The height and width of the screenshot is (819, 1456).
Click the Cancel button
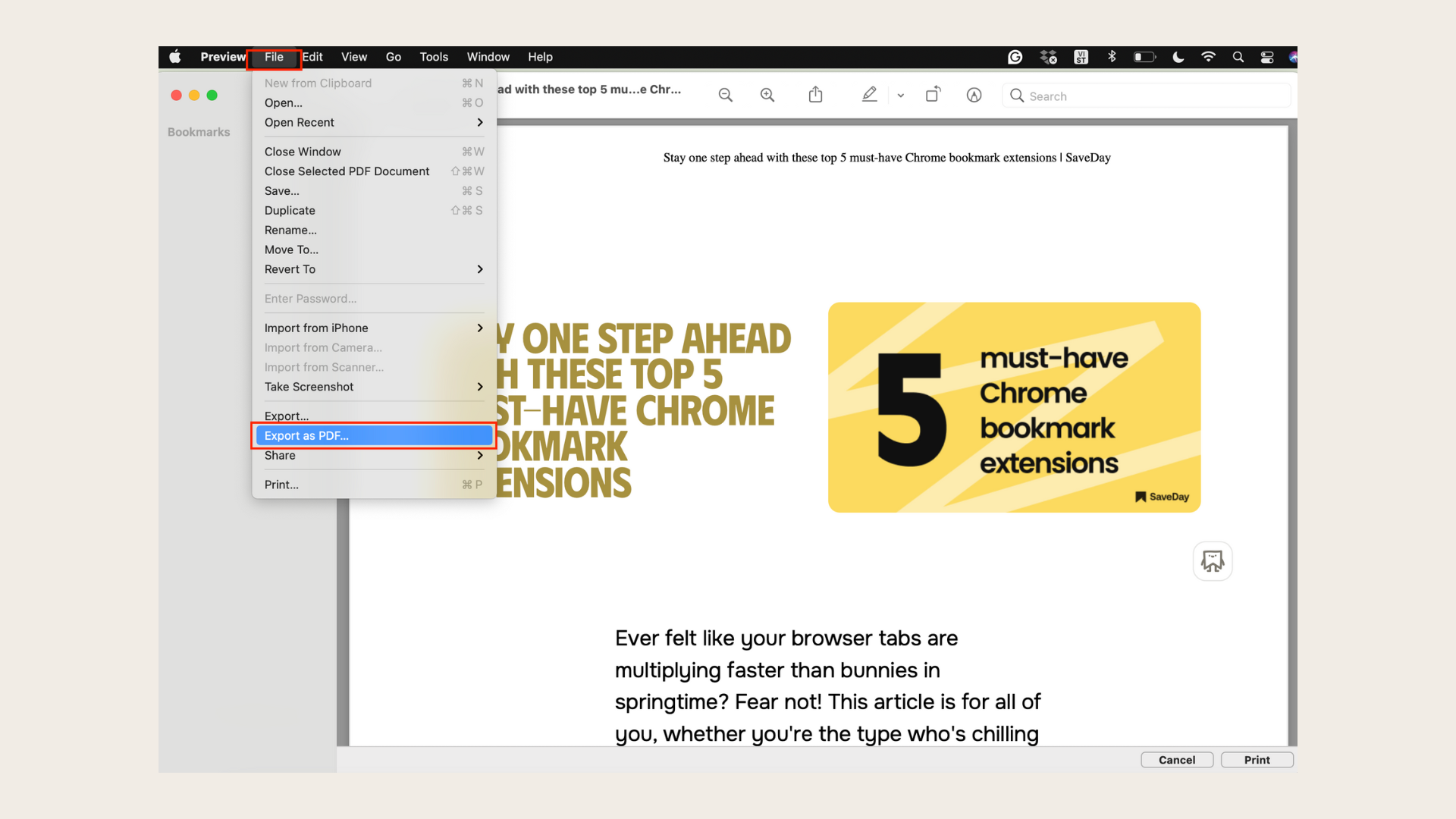[x=1177, y=760]
